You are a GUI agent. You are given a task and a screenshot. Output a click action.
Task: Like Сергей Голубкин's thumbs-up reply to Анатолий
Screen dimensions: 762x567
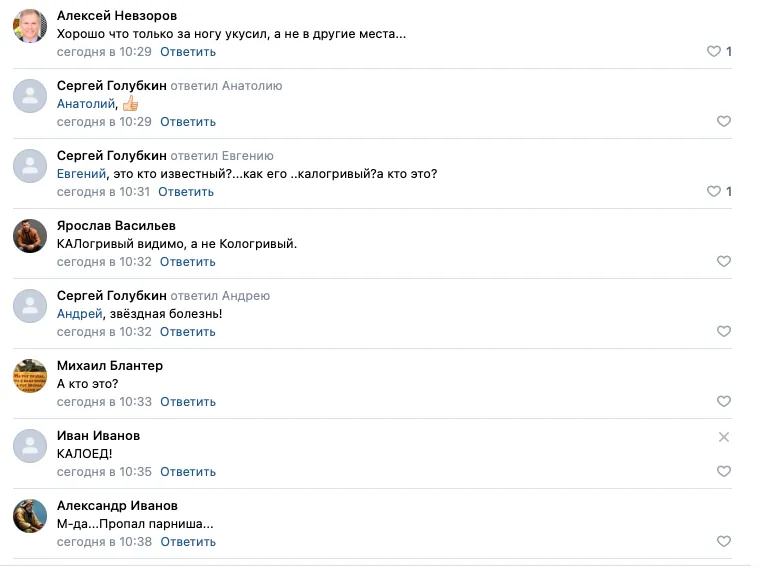pyautogui.click(x=724, y=121)
